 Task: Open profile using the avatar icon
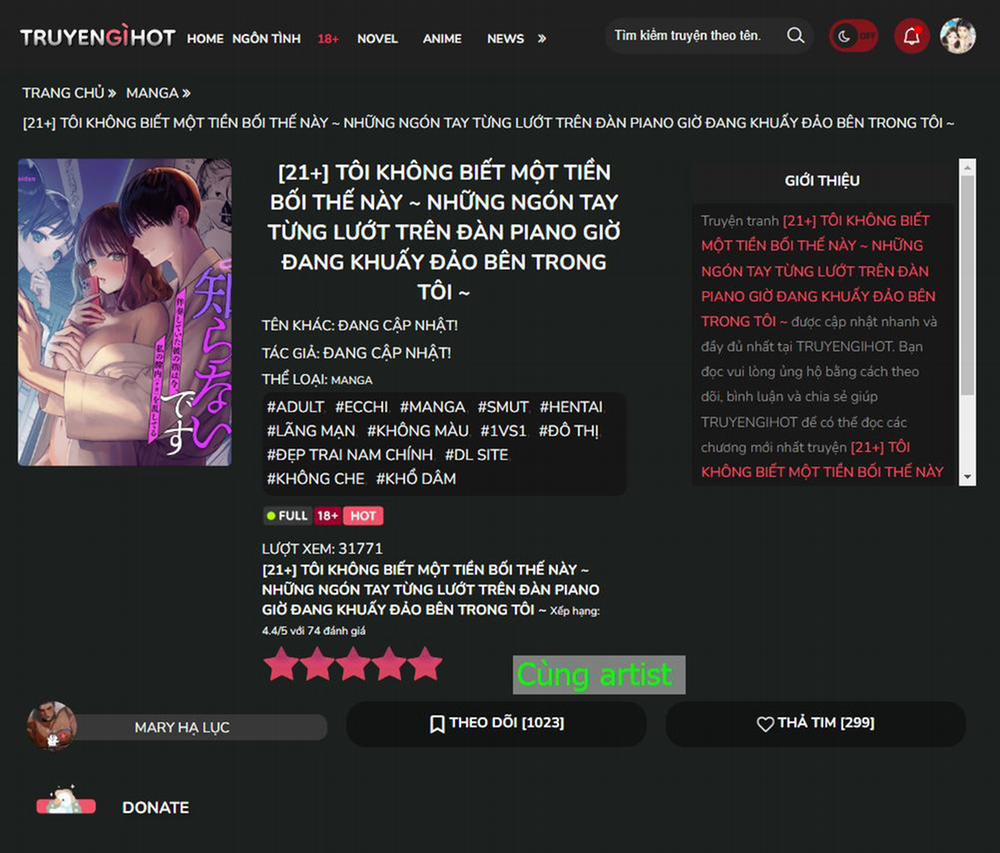[958, 35]
